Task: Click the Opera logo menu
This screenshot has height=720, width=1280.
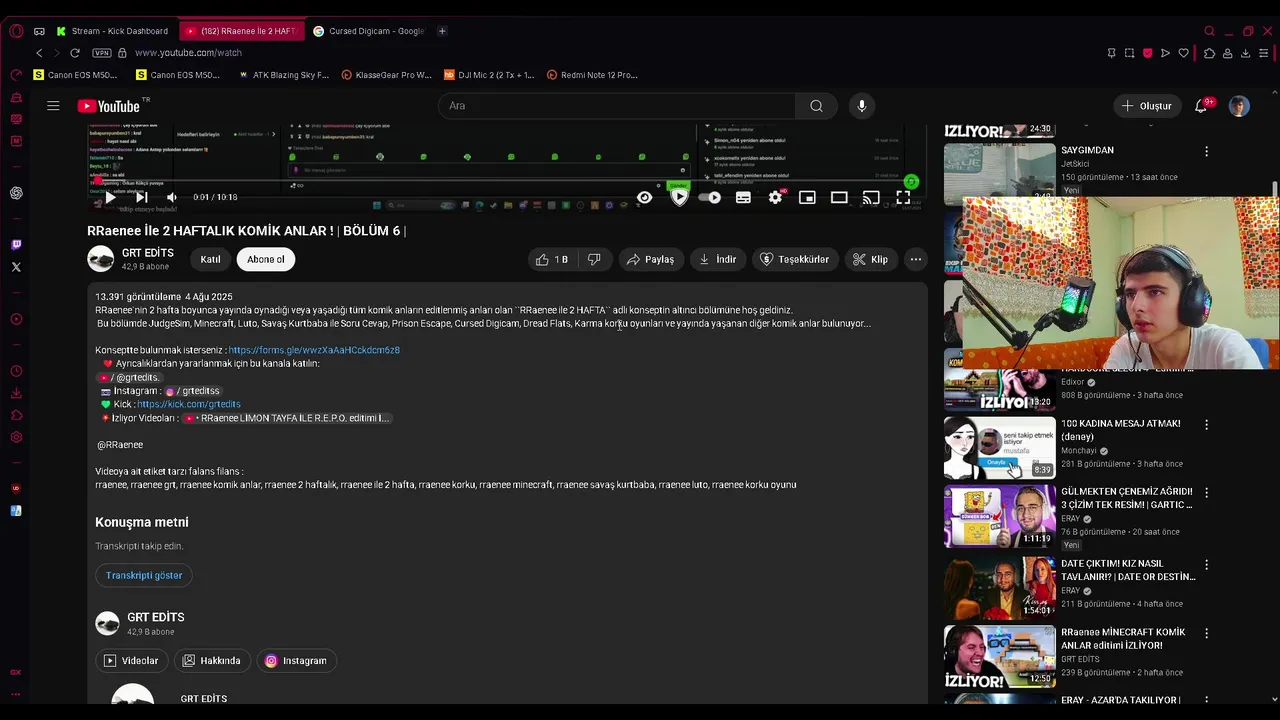Action: coord(16,31)
